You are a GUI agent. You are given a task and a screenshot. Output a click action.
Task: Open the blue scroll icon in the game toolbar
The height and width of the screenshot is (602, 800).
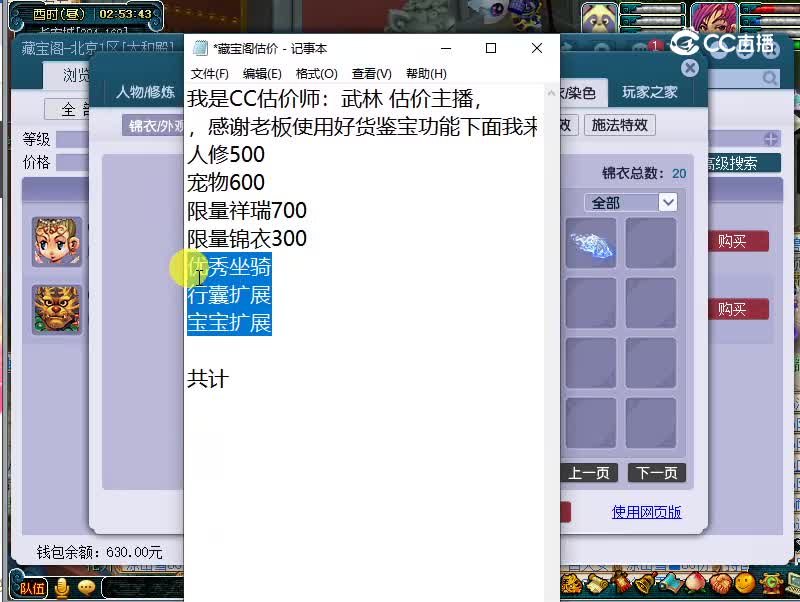click(x=671, y=583)
